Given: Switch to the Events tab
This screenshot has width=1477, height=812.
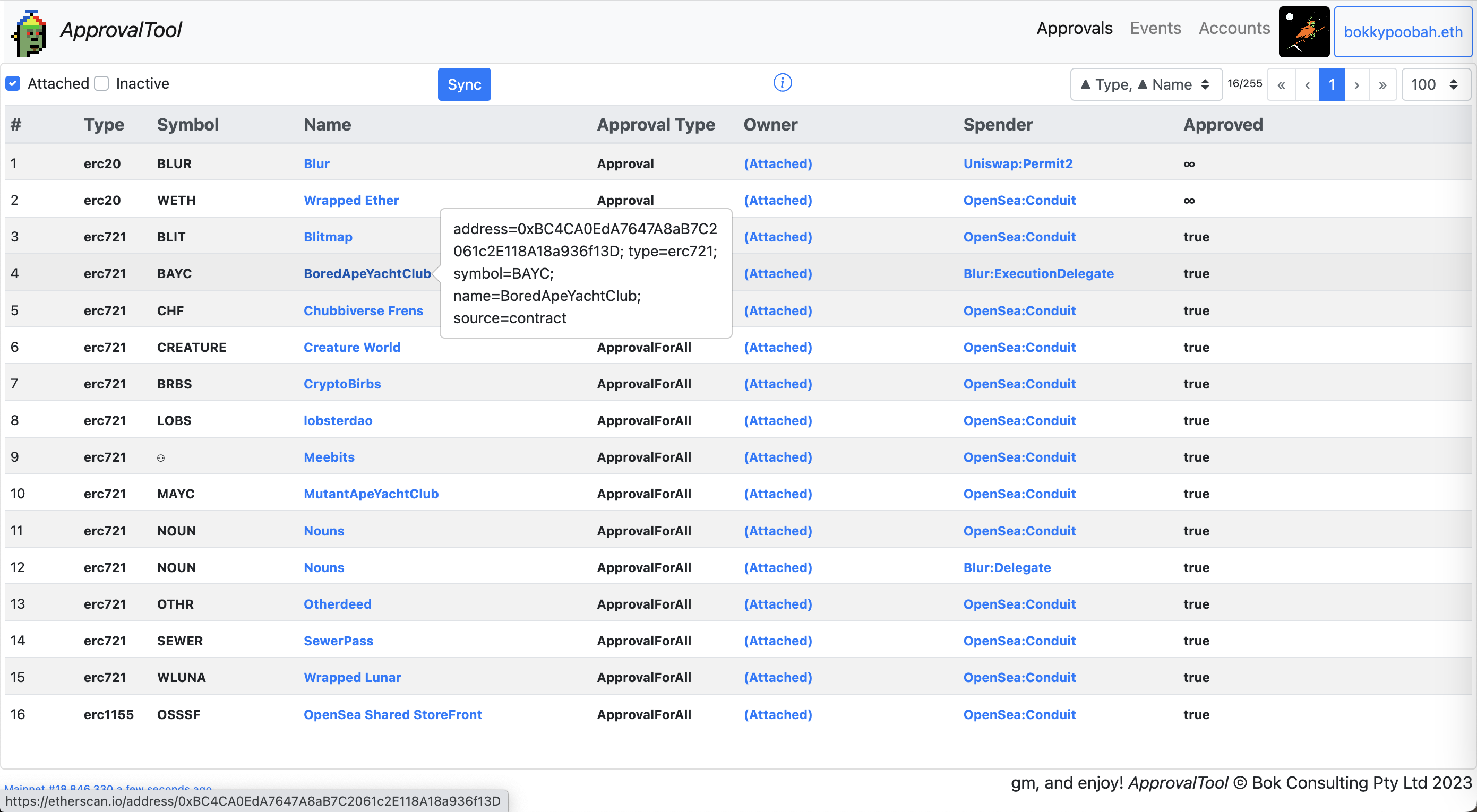Looking at the screenshot, I should coord(1155,28).
